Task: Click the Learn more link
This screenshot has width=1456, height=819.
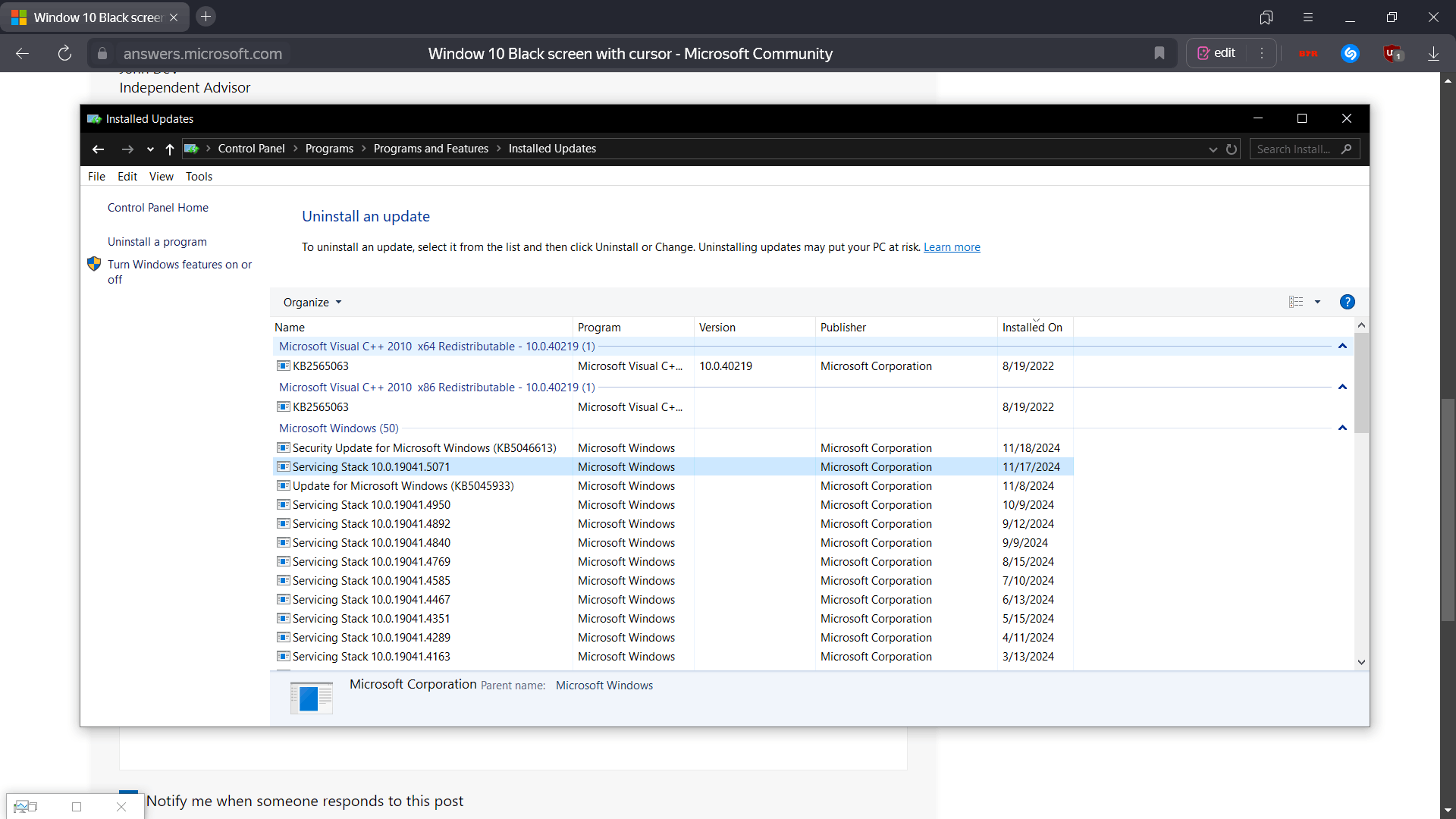Action: (952, 247)
